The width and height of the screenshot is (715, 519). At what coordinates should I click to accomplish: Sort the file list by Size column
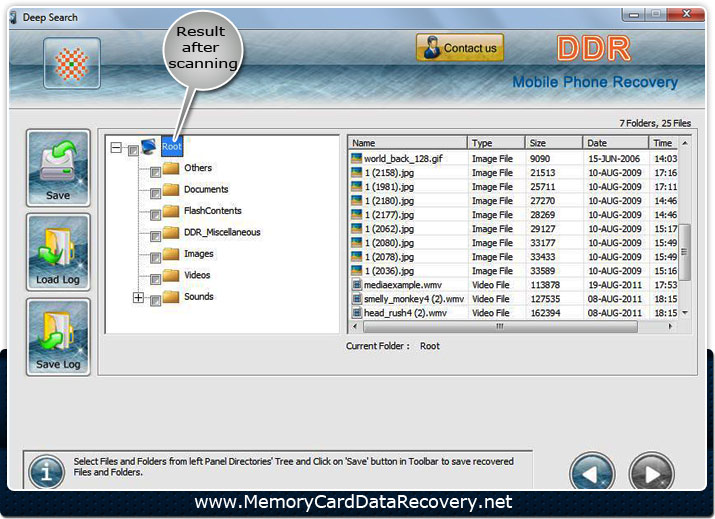(554, 143)
